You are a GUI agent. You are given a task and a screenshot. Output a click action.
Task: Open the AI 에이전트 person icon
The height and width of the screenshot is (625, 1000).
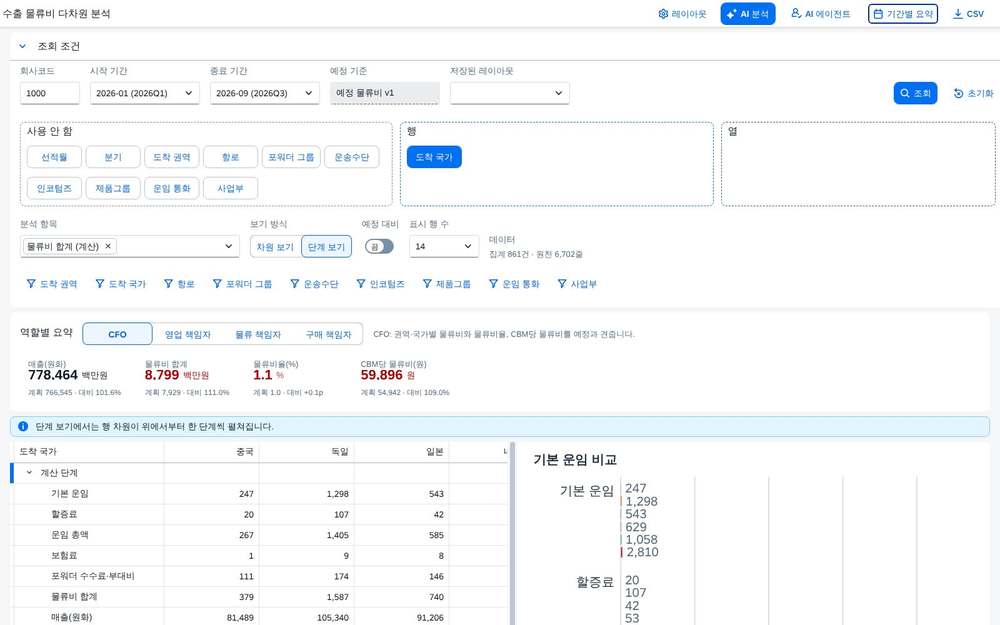(796, 13)
